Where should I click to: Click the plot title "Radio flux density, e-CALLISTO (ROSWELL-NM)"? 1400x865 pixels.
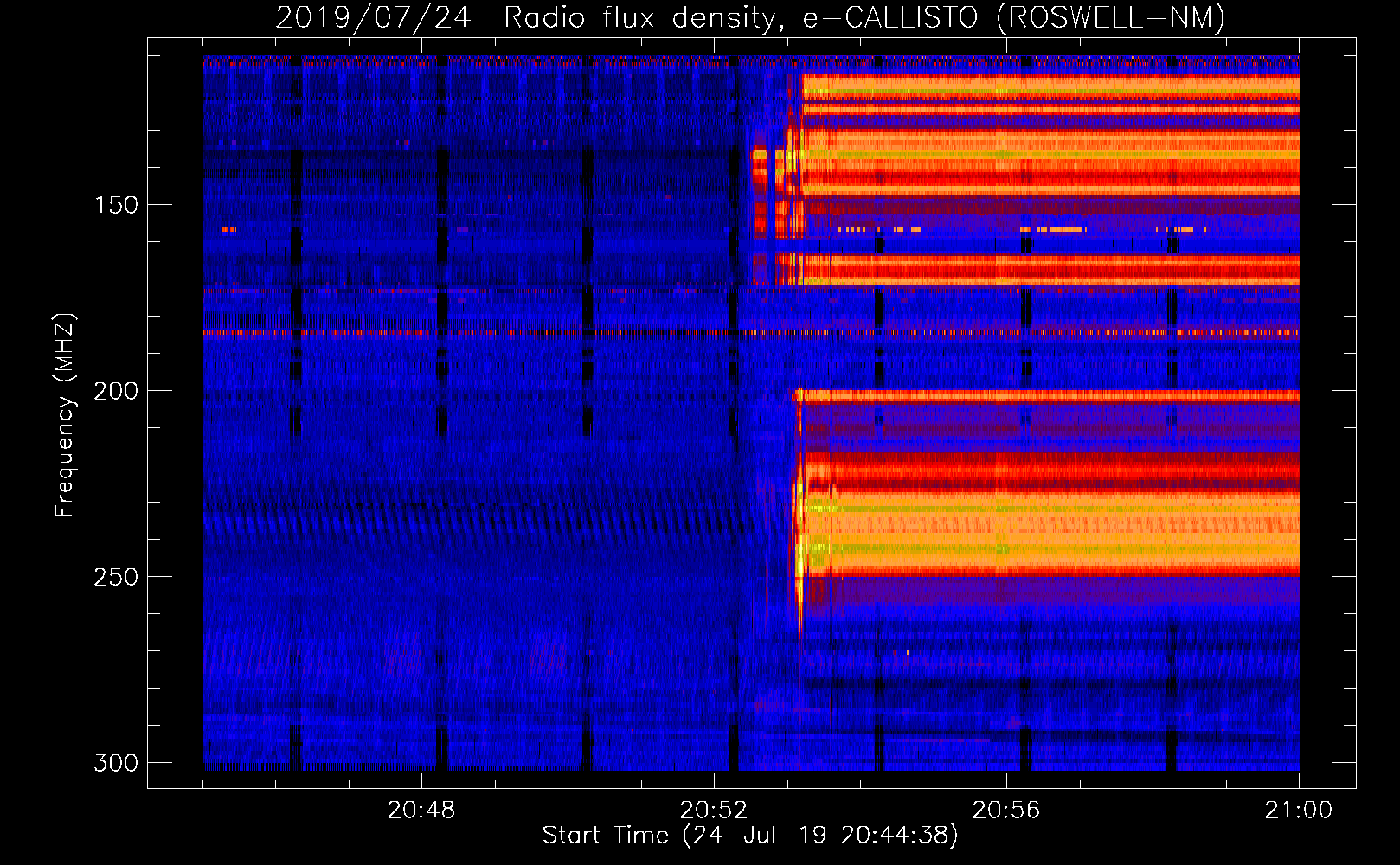(x=864, y=17)
